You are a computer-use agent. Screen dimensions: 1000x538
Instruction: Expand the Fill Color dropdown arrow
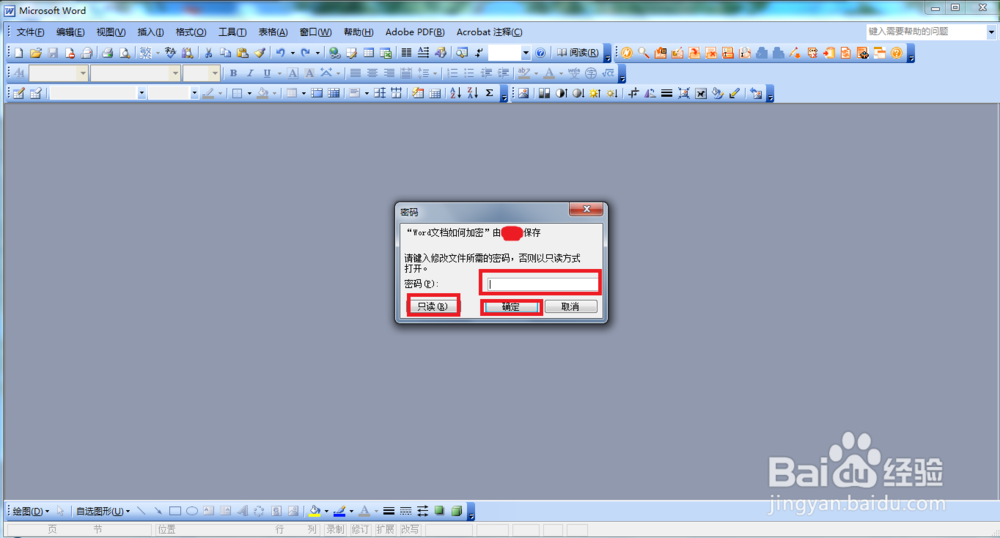[x=326, y=511]
